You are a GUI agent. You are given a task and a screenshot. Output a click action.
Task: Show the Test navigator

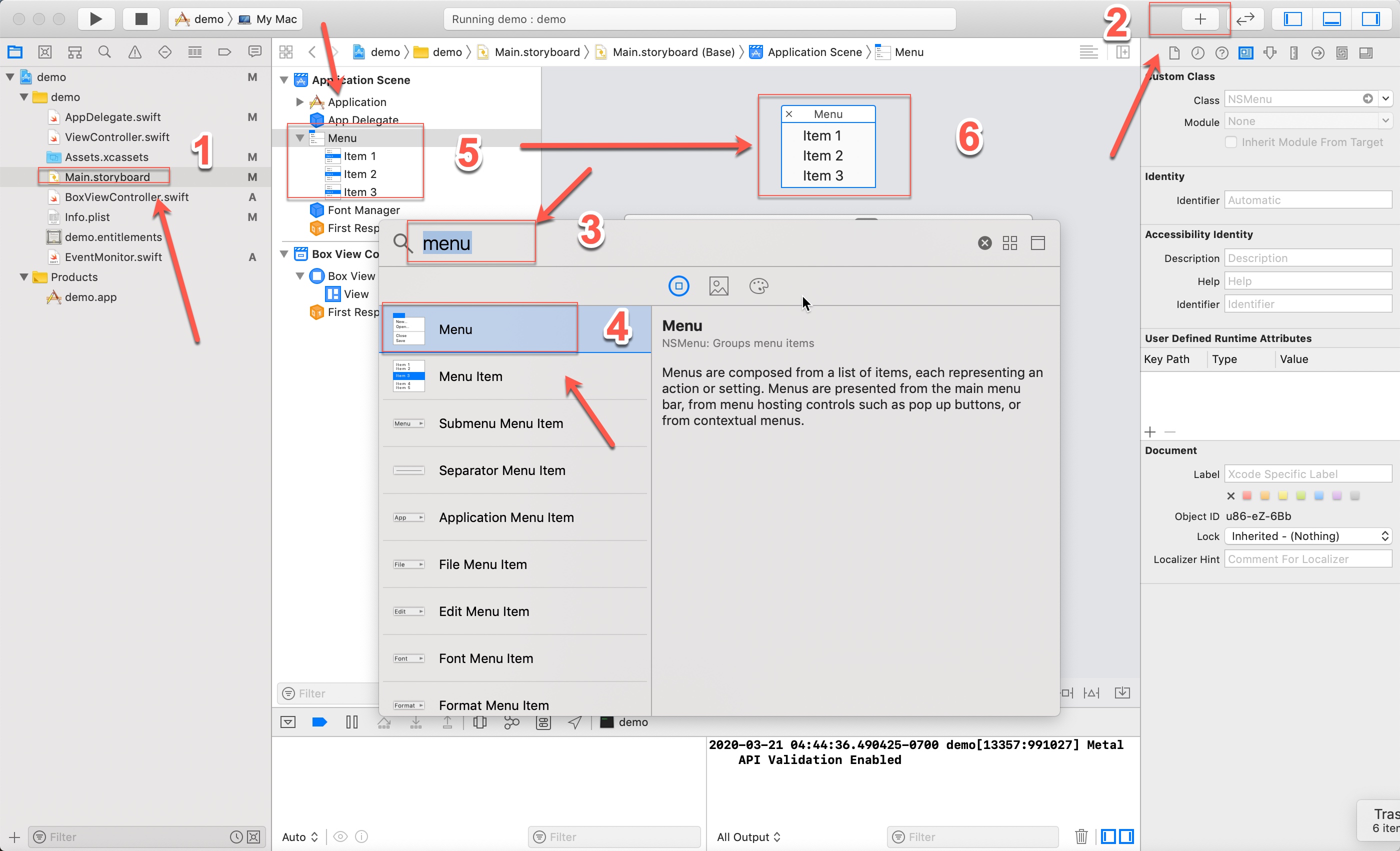click(x=165, y=52)
